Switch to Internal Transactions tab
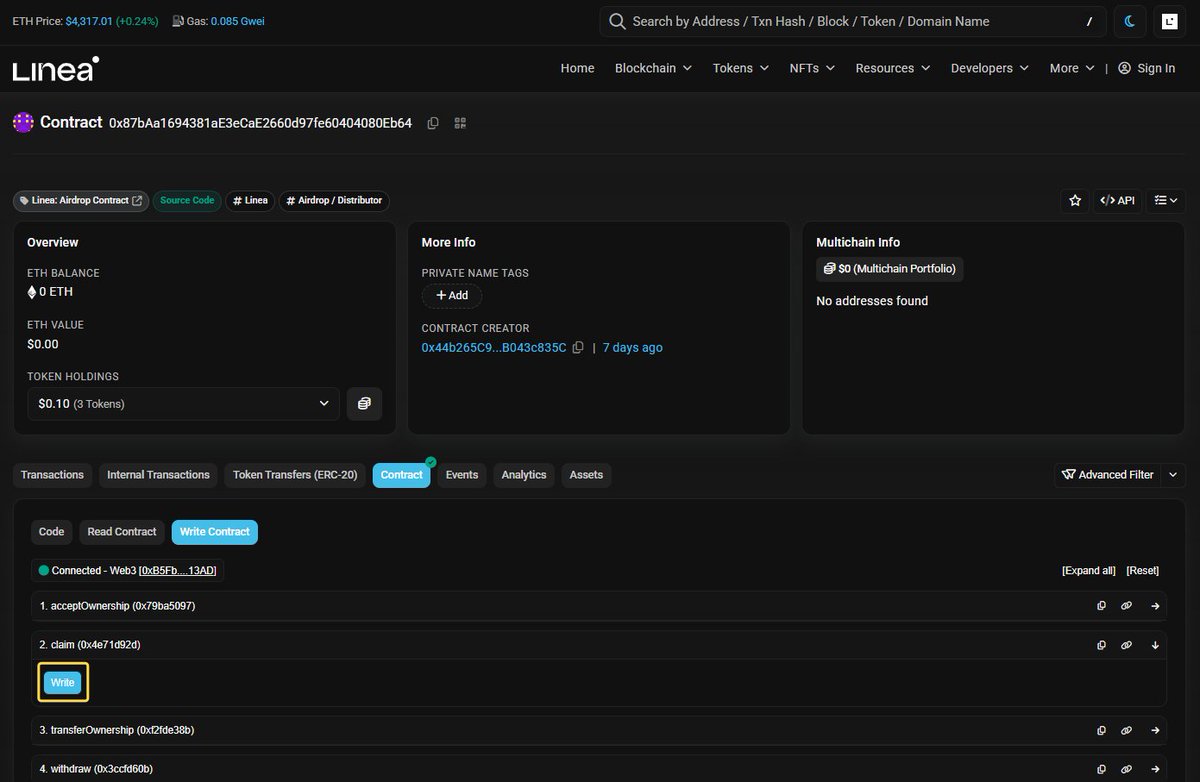This screenshot has height=782, width=1200. pos(158,475)
